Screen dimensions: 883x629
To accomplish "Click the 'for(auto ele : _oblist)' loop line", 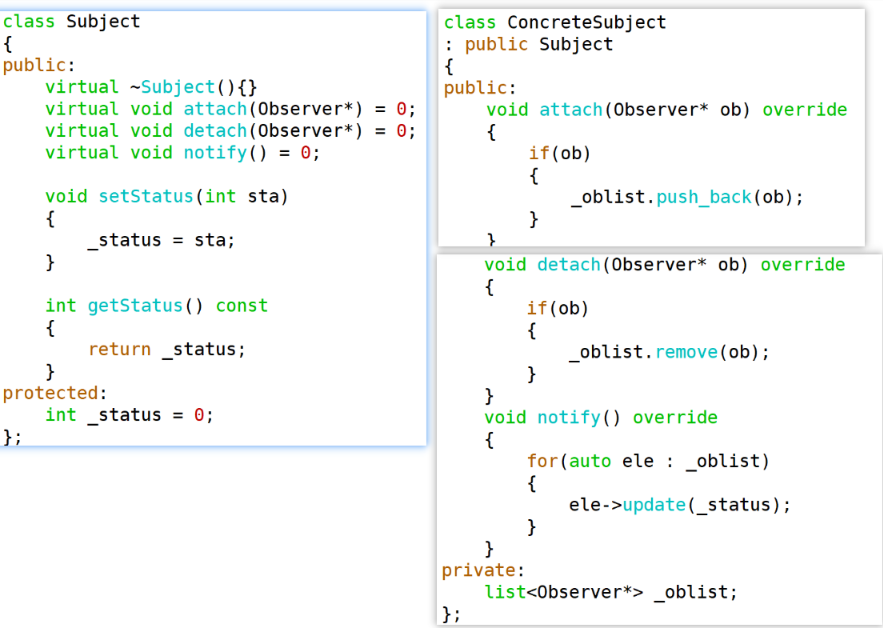I will point(648,462).
